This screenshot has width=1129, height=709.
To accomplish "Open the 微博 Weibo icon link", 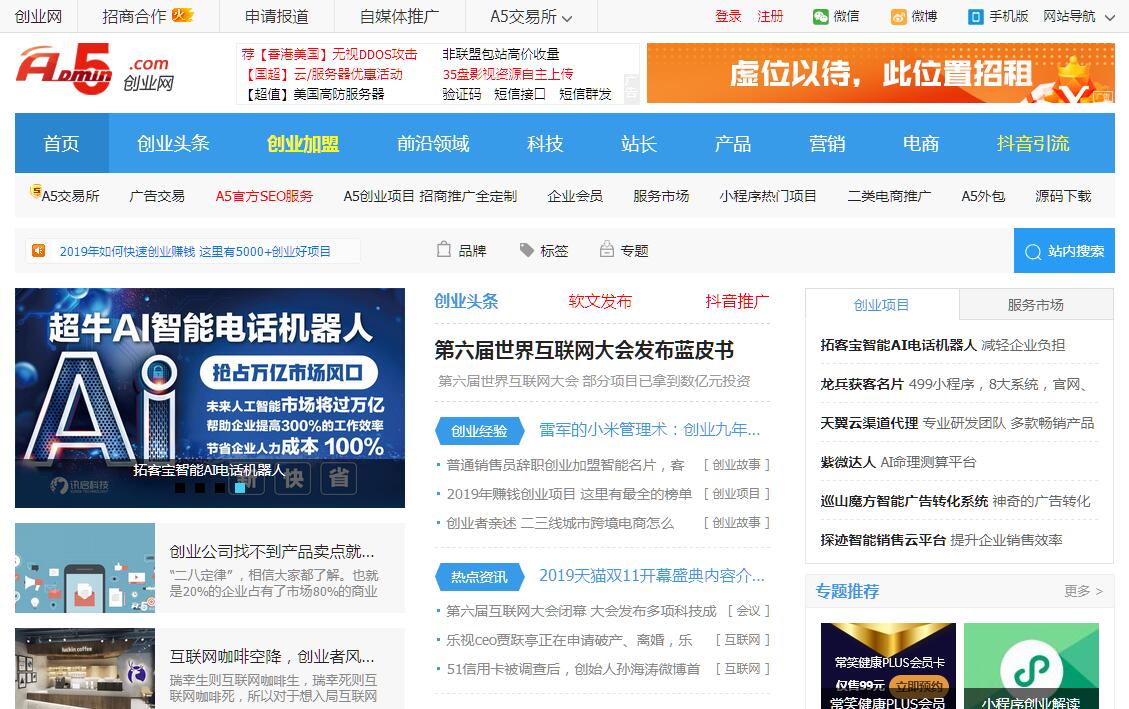I will (x=899, y=17).
